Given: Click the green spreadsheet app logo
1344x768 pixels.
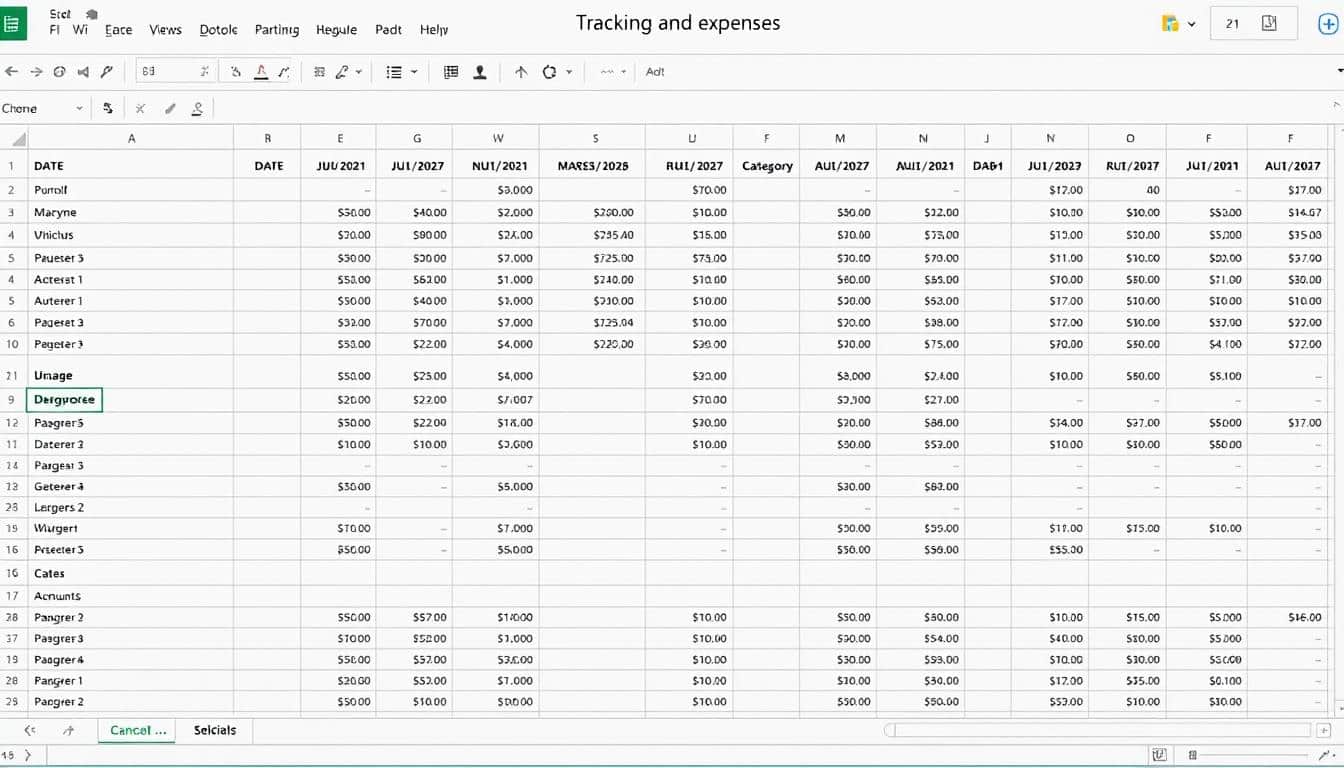Looking at the screenshot, I should click(14, 23).
